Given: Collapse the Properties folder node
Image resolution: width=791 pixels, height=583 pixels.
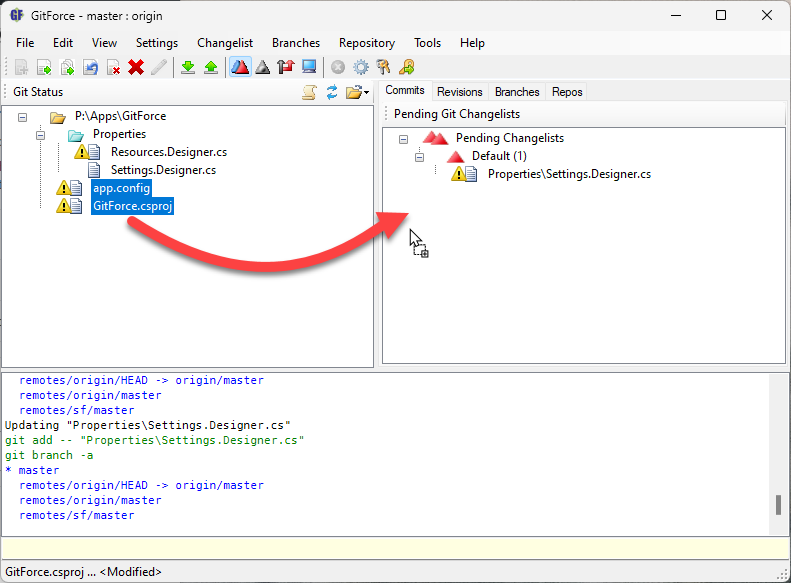Looking at the screenshot, I should pyautogui.click(x=41, y=135).
